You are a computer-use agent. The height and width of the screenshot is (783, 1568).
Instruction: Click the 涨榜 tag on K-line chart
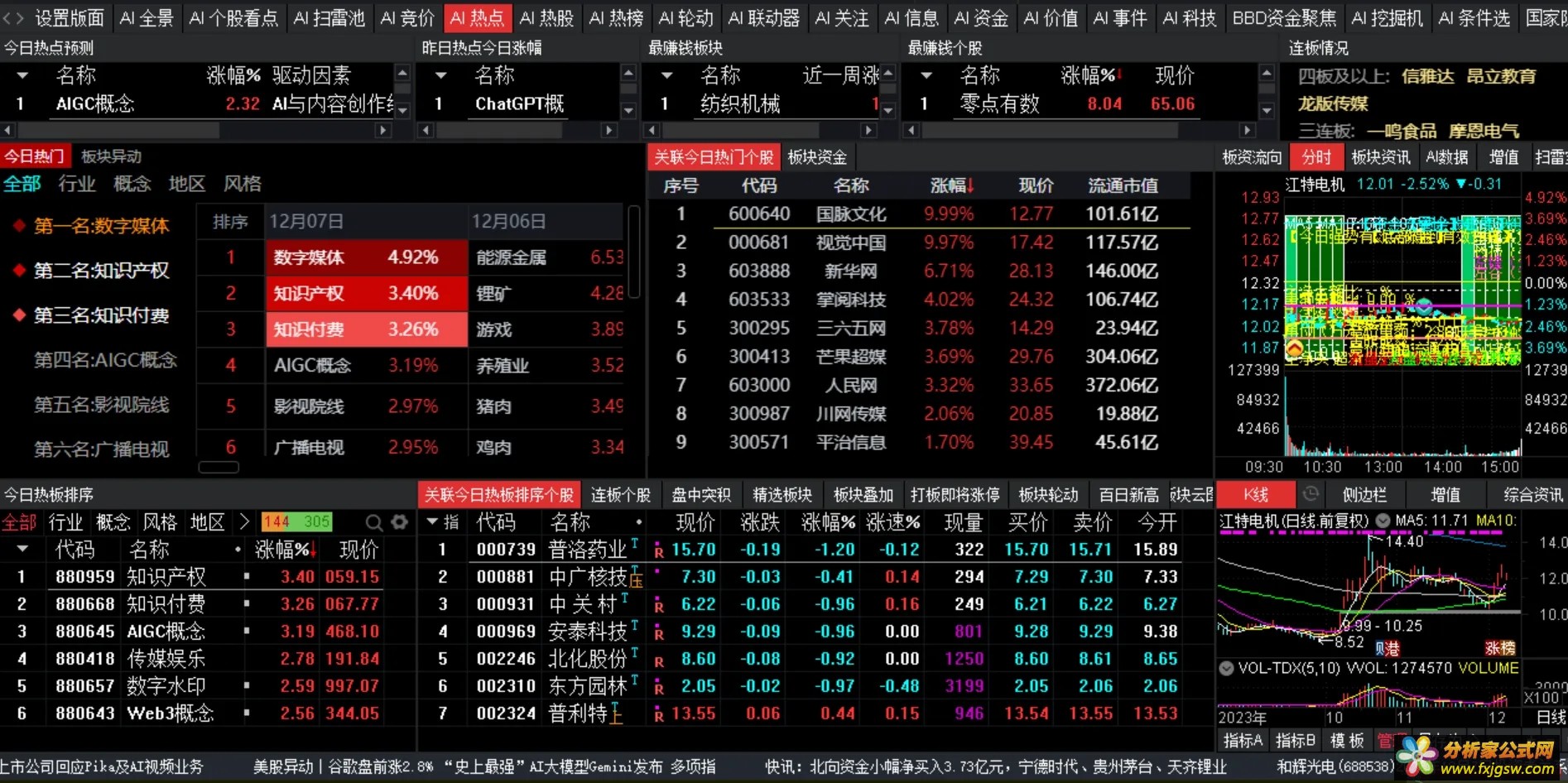click(1499, 648)
